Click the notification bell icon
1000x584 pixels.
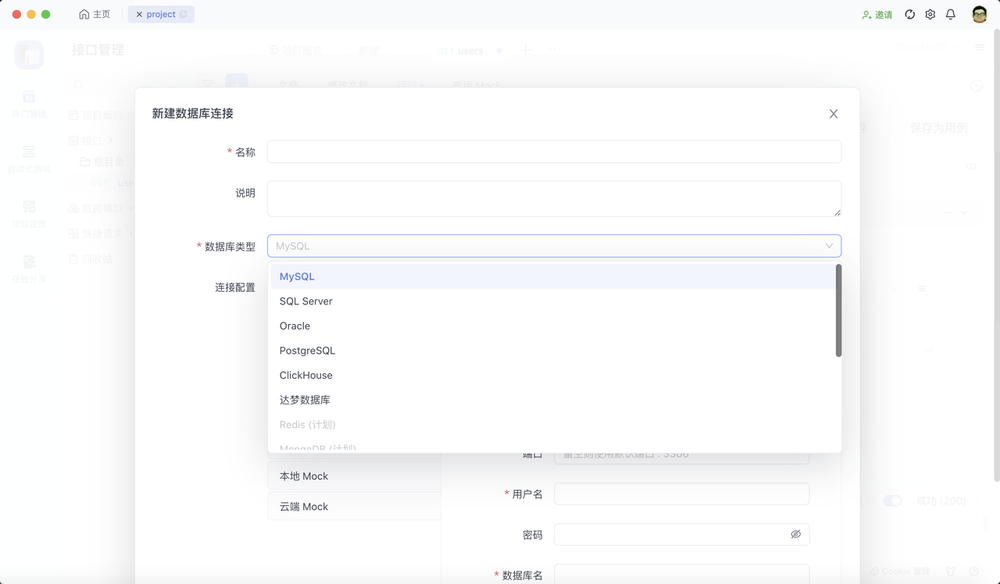[x=950, y=15]
